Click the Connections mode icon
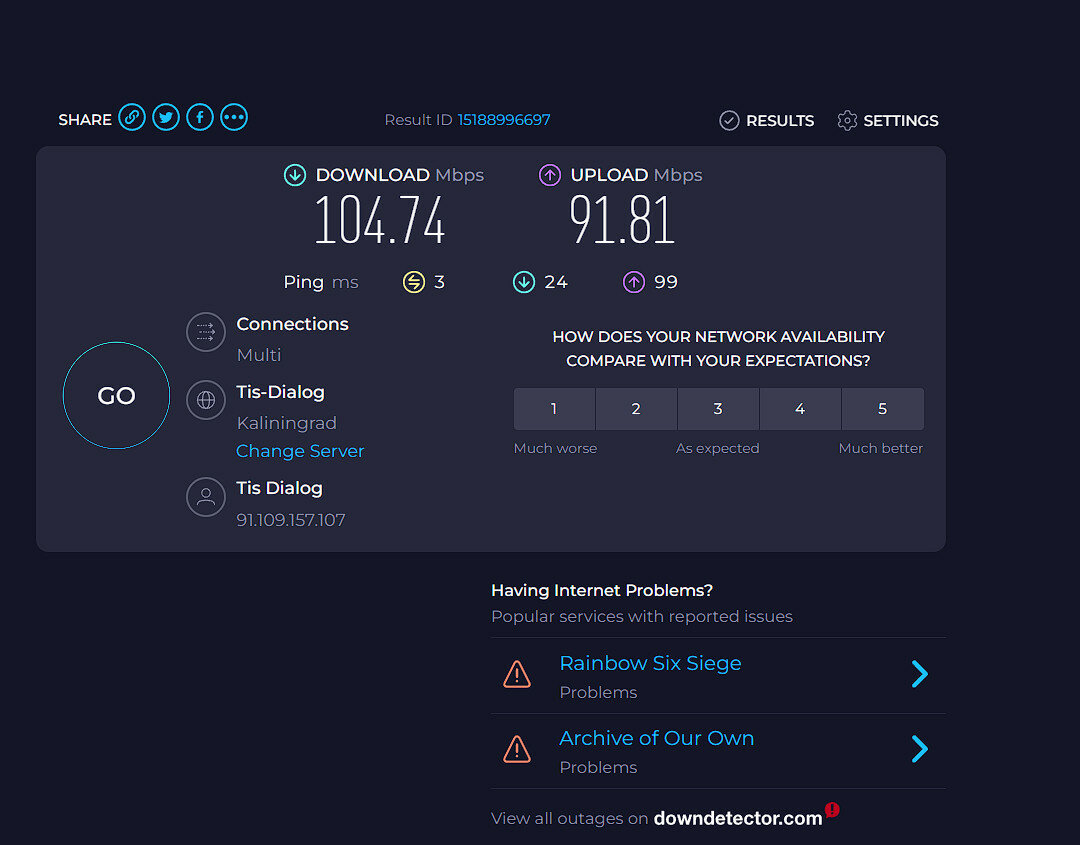The height and width of the screenshot is (845, 1080). tap(206, 332)
